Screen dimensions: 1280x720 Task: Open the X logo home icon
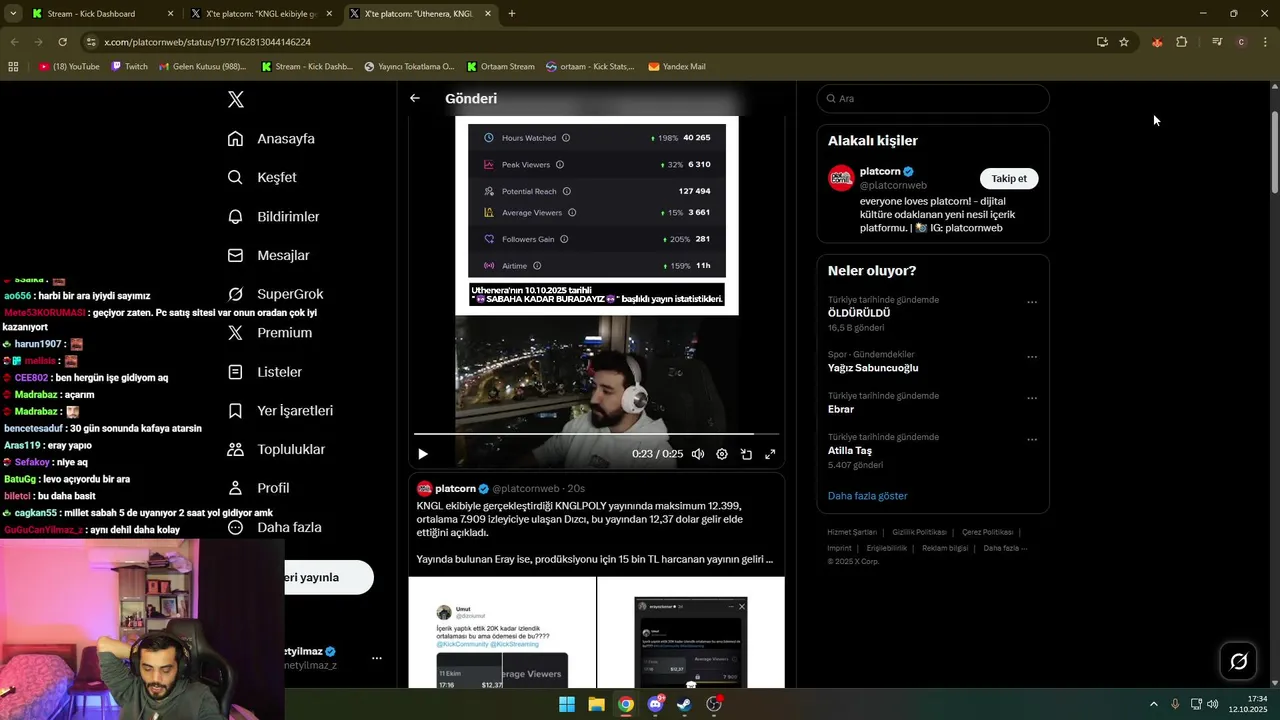click(x=236, y=99)
